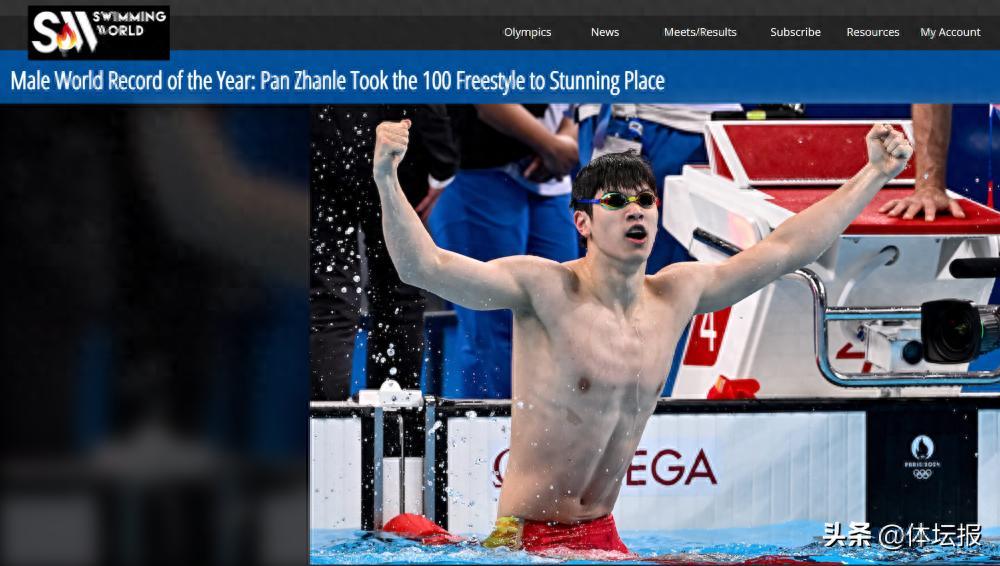1000x566 pixels.
Task: Click the OMEGA logo on pool wall
Action: pos(605,468)
